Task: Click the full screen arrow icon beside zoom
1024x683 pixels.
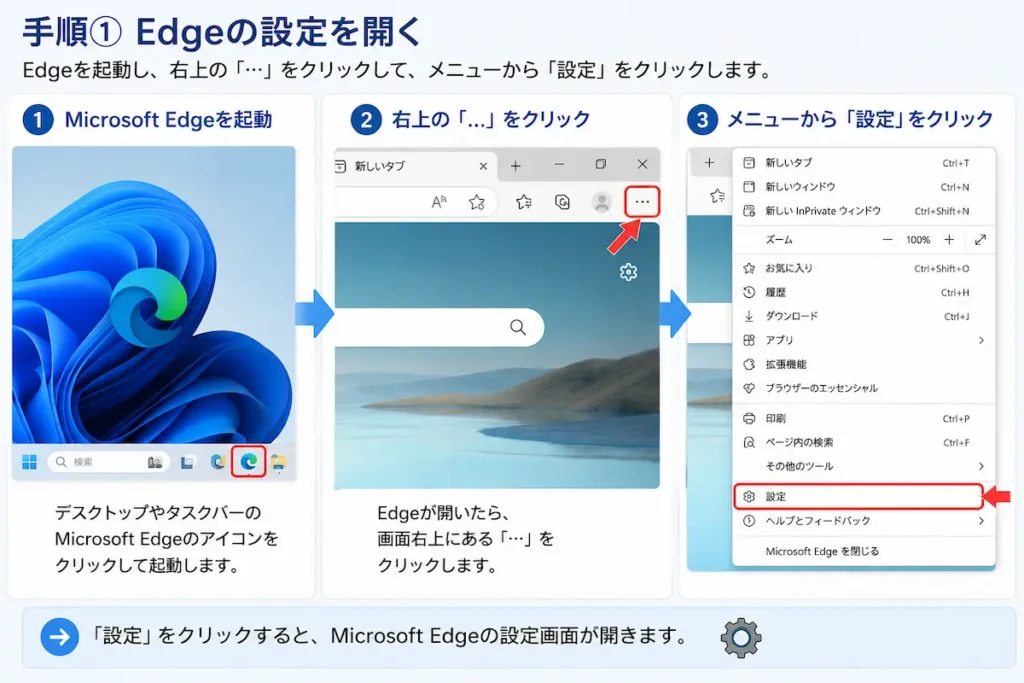Action: pyautogui.click(x=980, y=240)
